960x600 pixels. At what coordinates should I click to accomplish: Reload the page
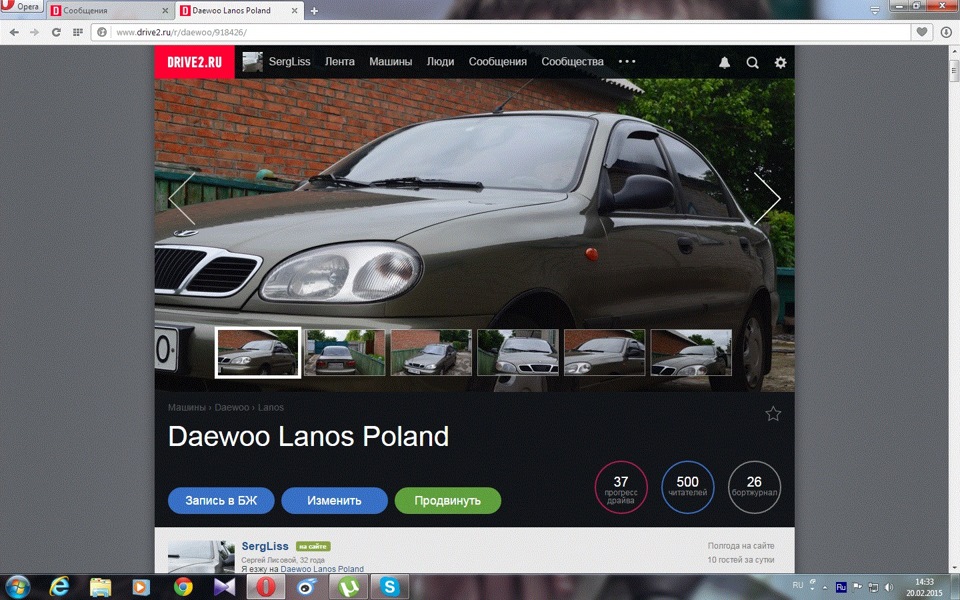[x=56, y=32]
